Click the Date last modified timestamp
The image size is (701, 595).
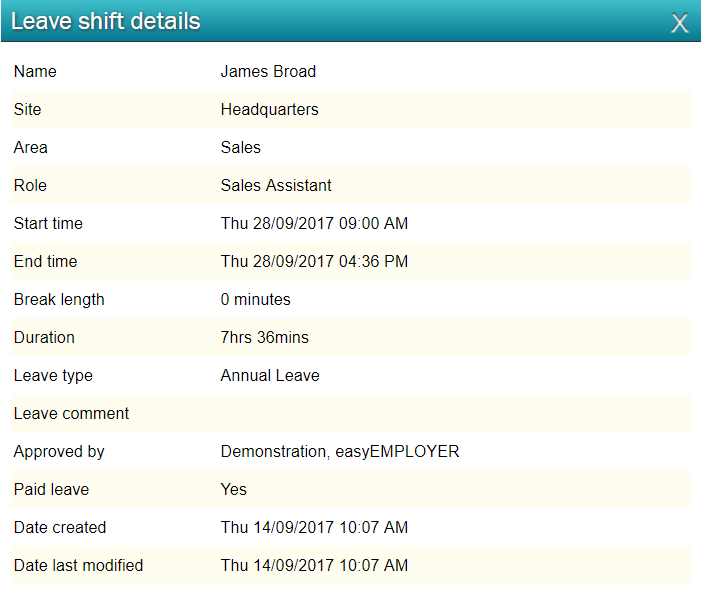pos(314,565)
